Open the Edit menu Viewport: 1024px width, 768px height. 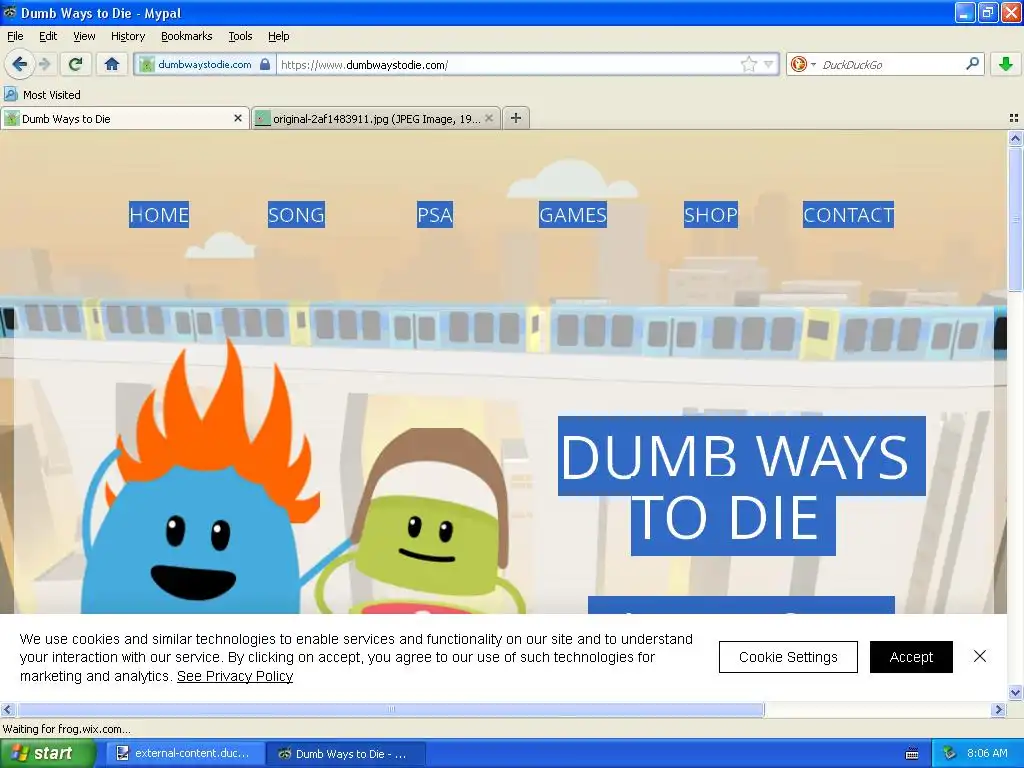pos(48,36)
